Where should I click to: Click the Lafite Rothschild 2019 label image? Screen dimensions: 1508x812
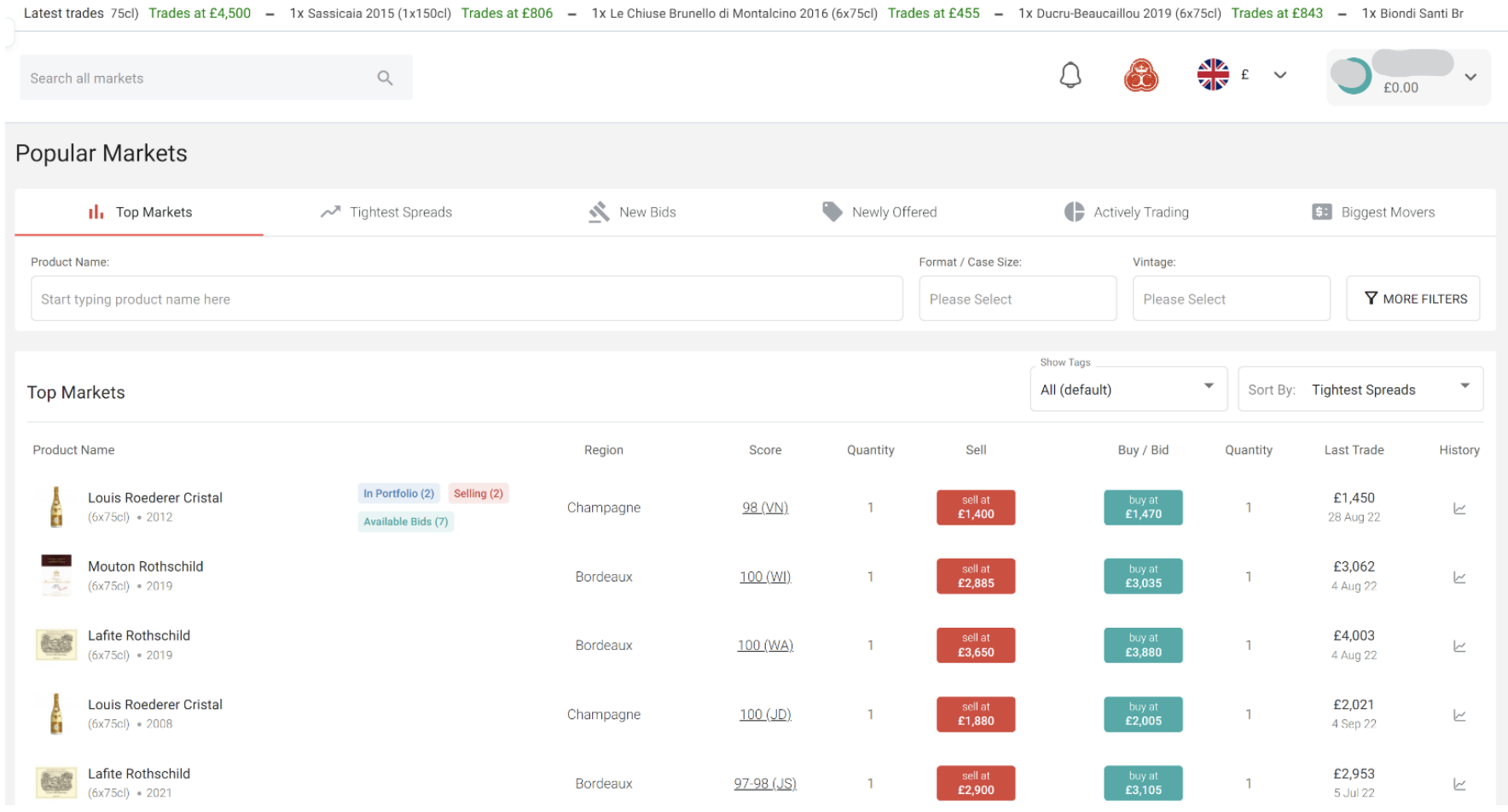[x=56, y=645]
